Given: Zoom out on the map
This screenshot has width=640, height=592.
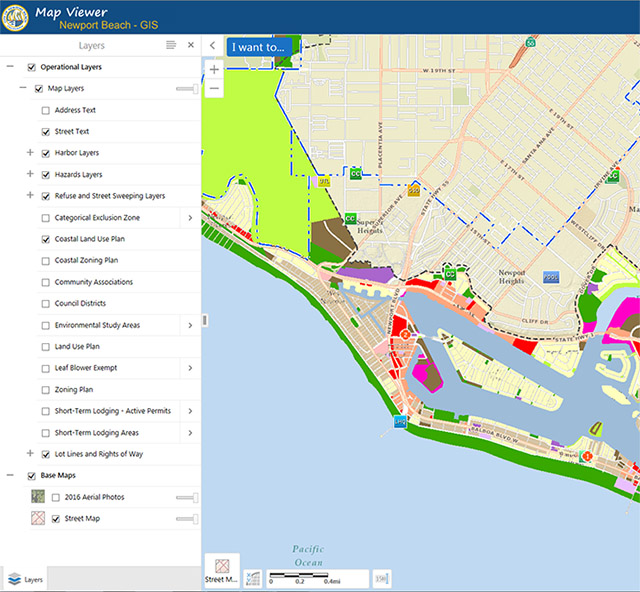Looking at the screenshot, I should coord(214,89).
